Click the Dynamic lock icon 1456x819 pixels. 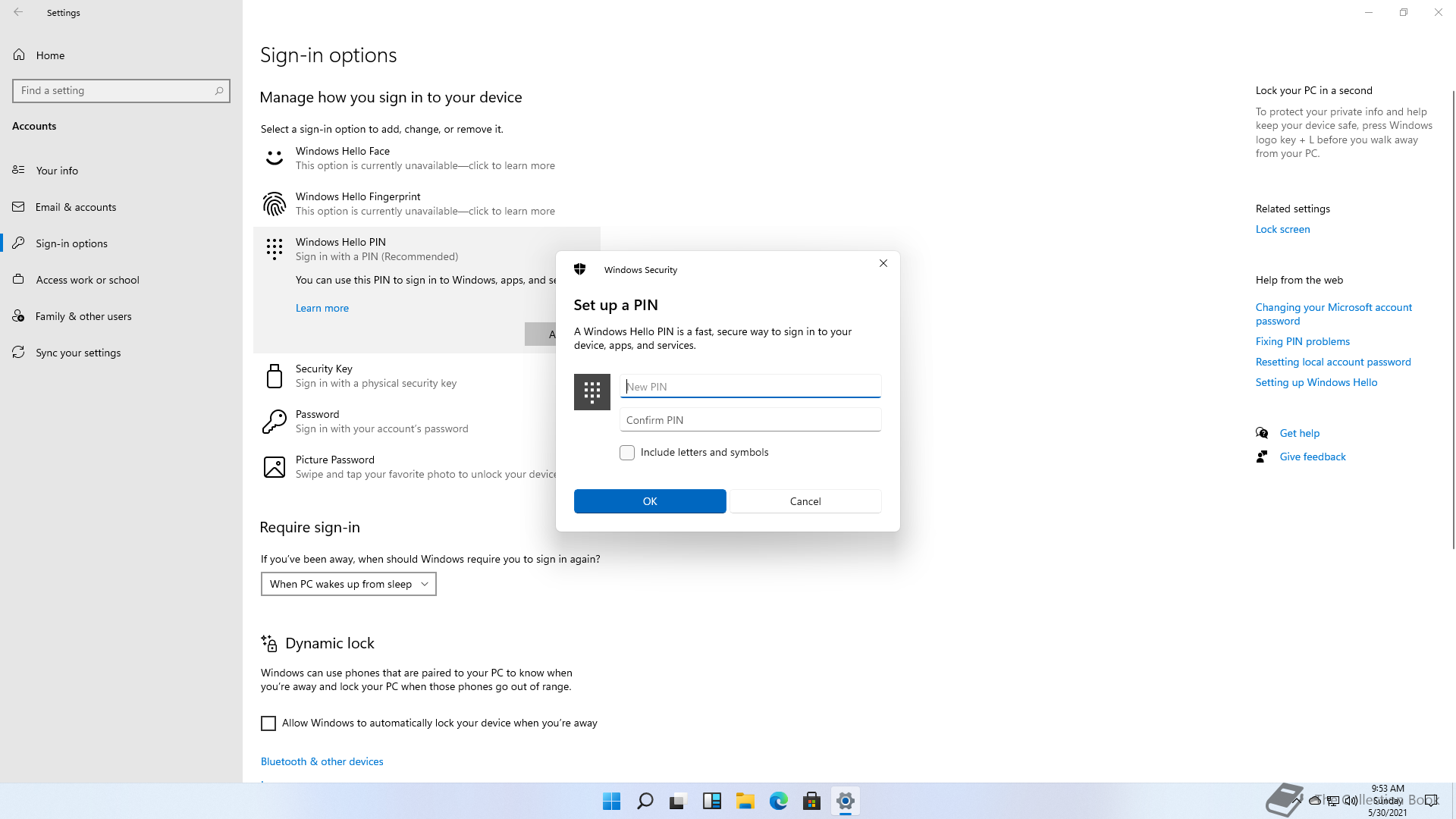point(269,643)
